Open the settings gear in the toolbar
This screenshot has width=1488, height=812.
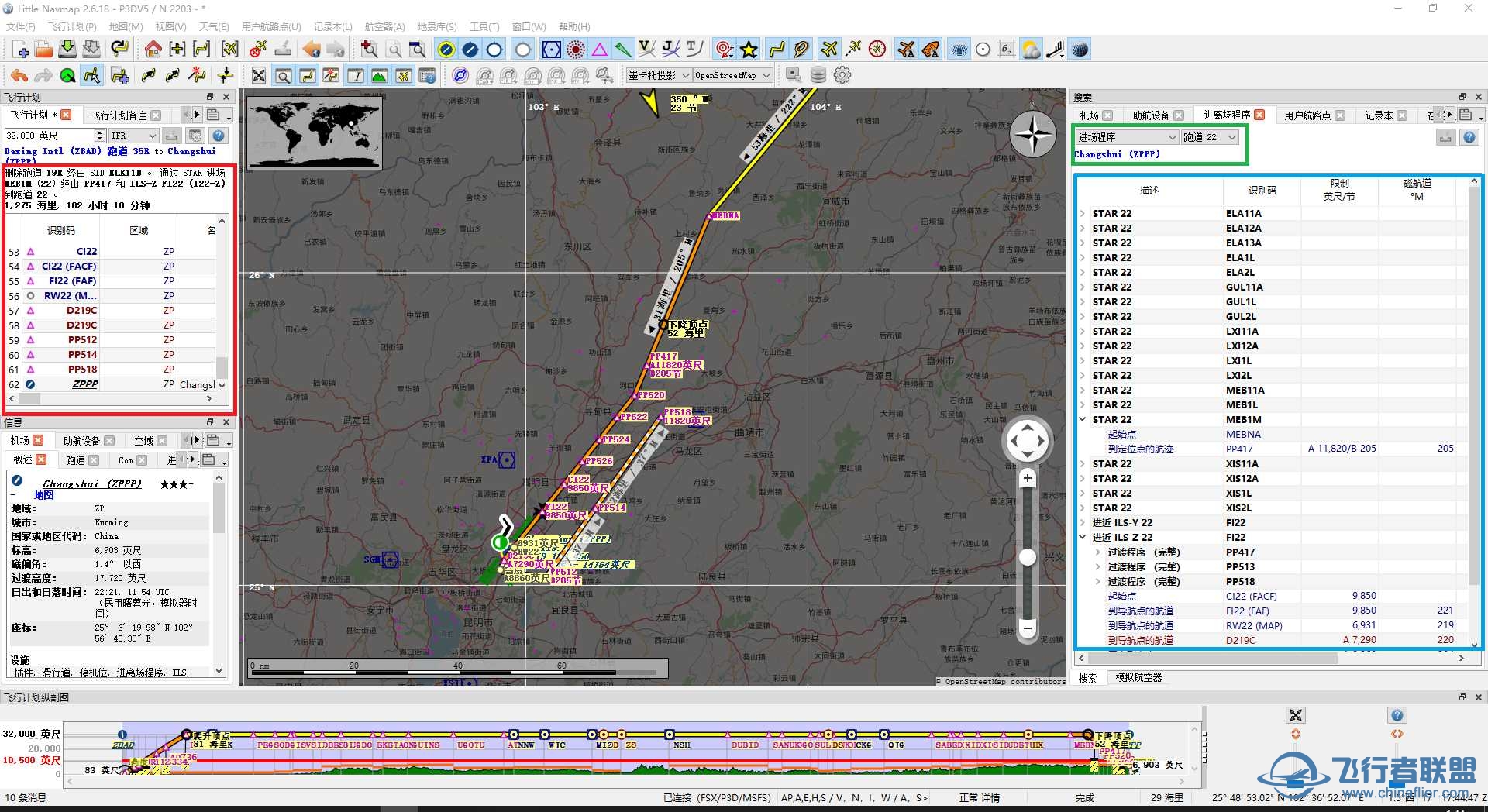click(842, 75)
